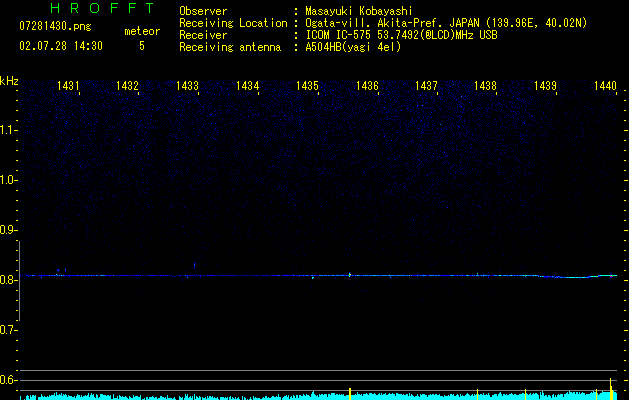Click the 1436 time marker
The width and height of the screenshot is (629, 400).
pos(367,85)
